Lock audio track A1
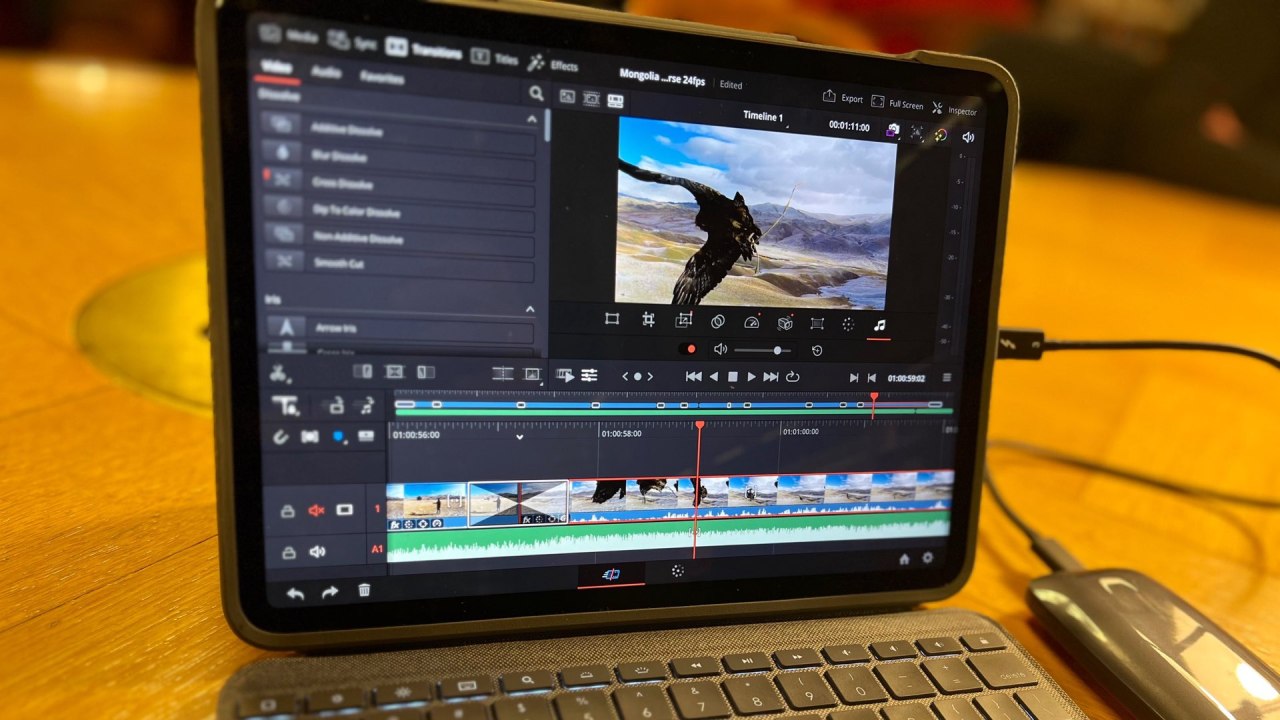The width and height of the screenshot is (1280, 720). pos(289,552)
